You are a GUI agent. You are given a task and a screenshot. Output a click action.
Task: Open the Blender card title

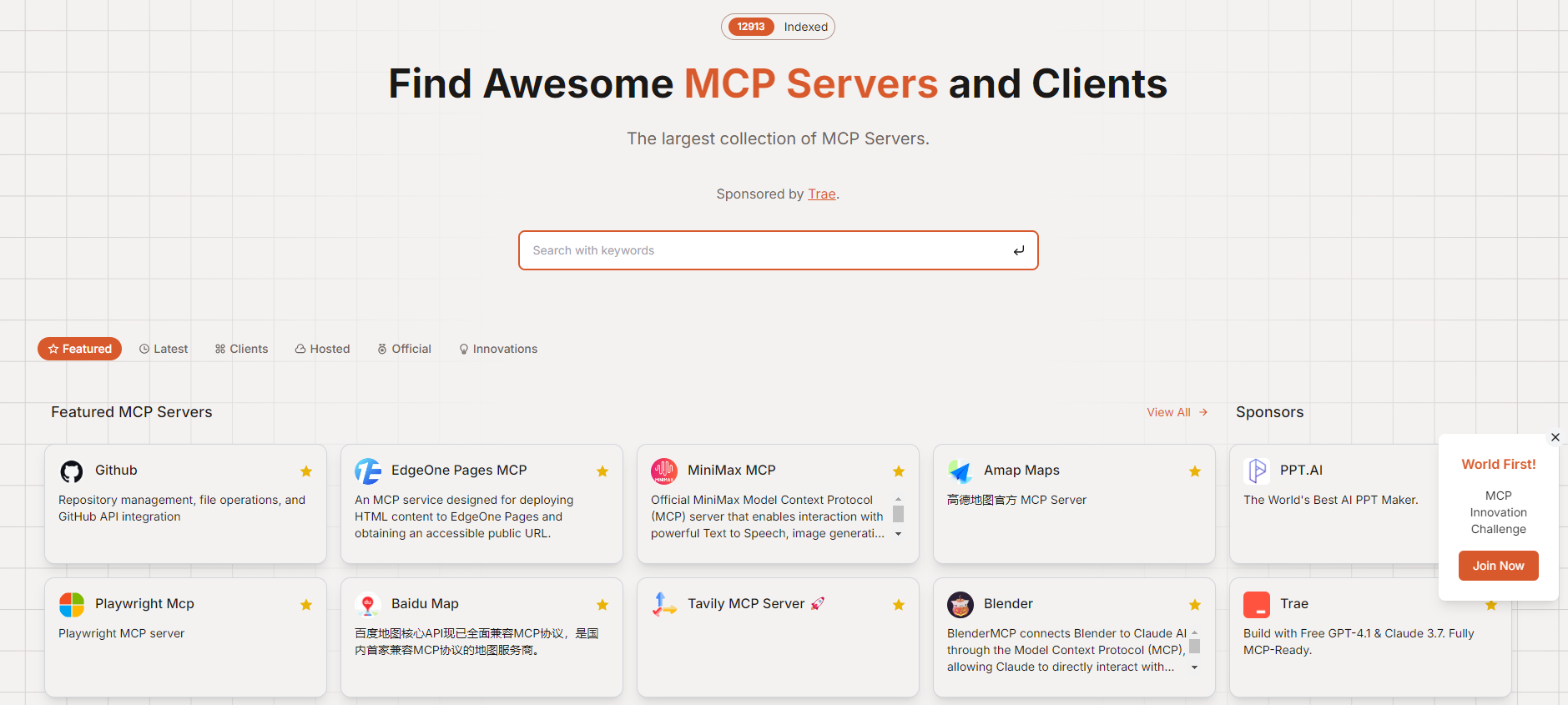click(1008, 603)
